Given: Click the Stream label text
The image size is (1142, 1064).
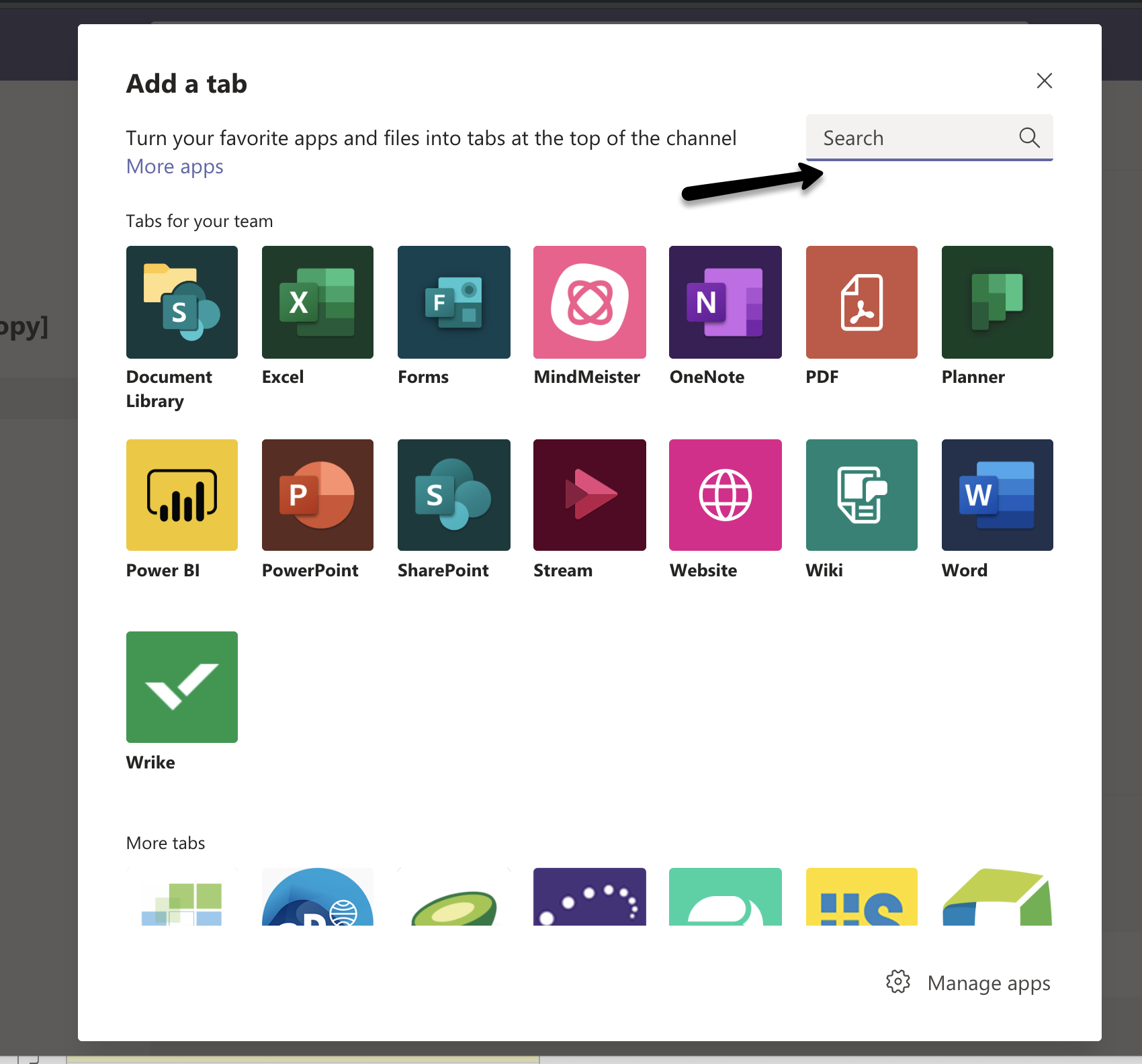Looking at the screenshot, I should (x=563, y=570).
